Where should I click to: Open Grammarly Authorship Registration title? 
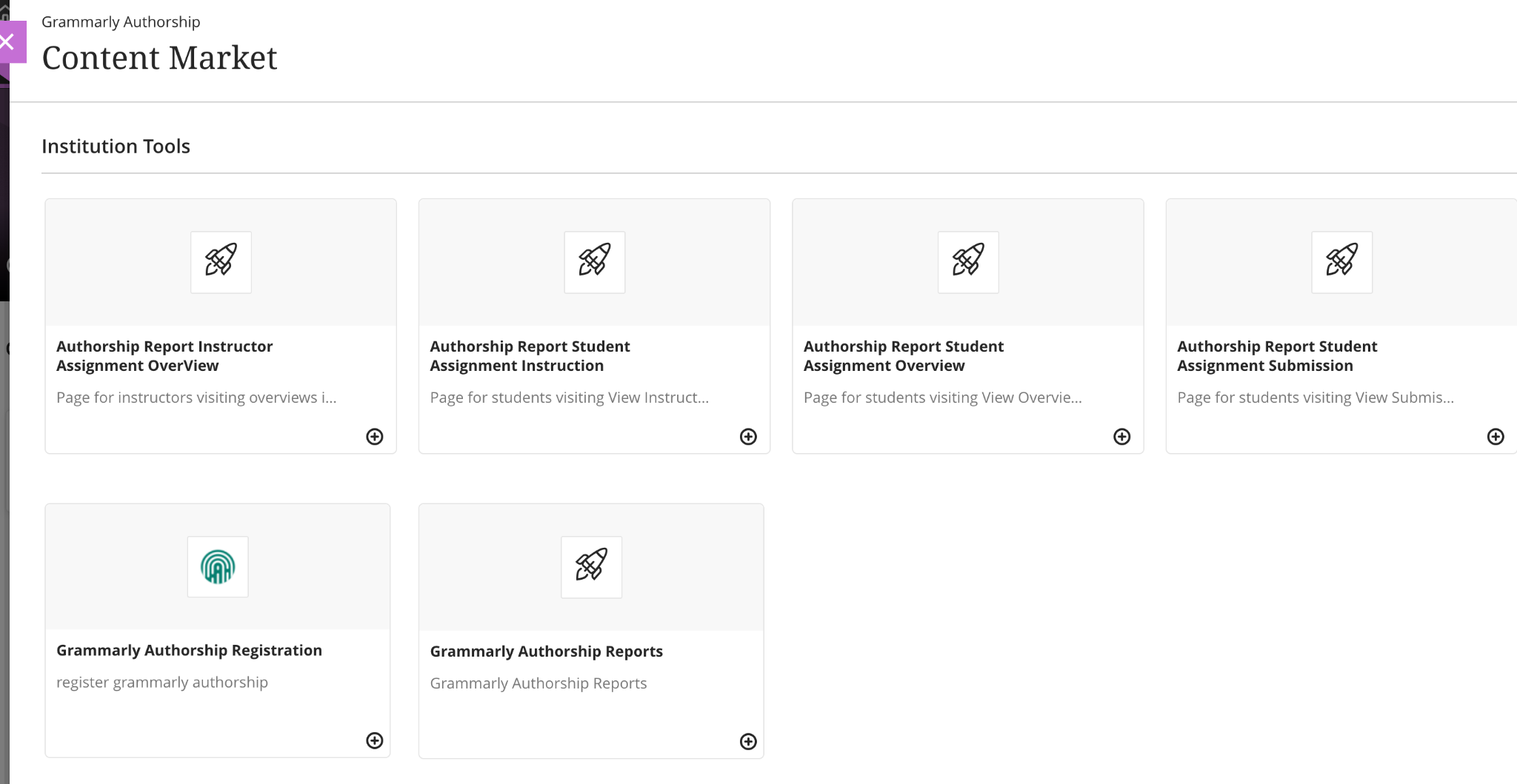tap(189, 650)
